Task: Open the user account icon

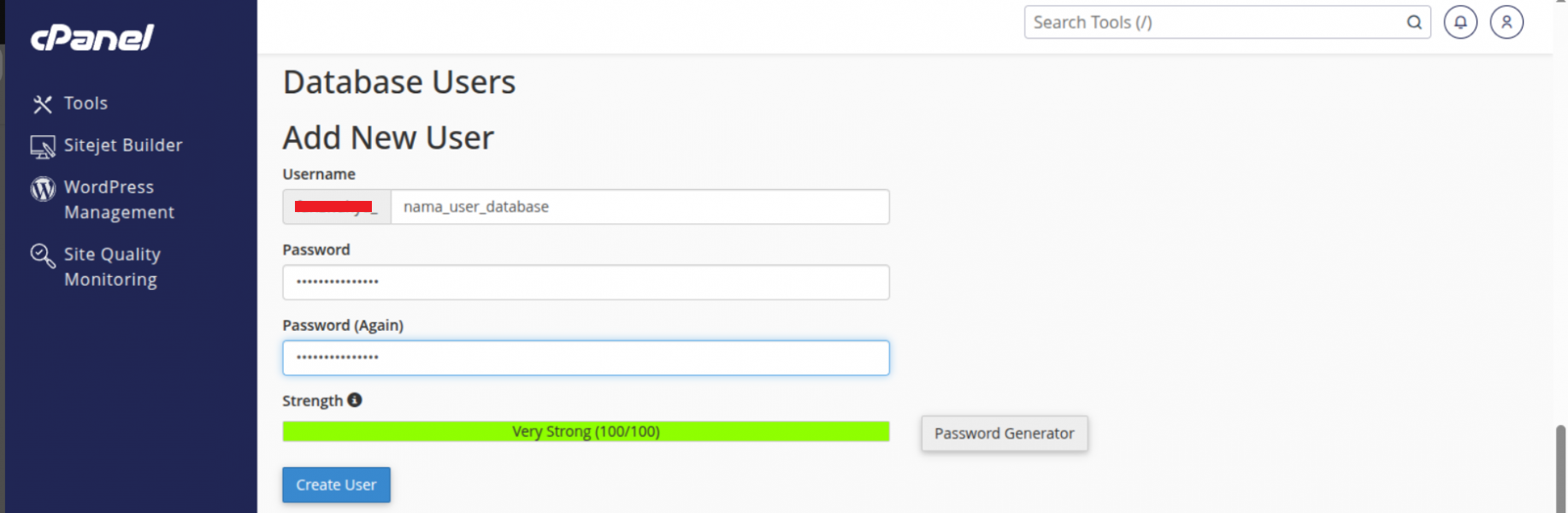Action: (1506, 22)
